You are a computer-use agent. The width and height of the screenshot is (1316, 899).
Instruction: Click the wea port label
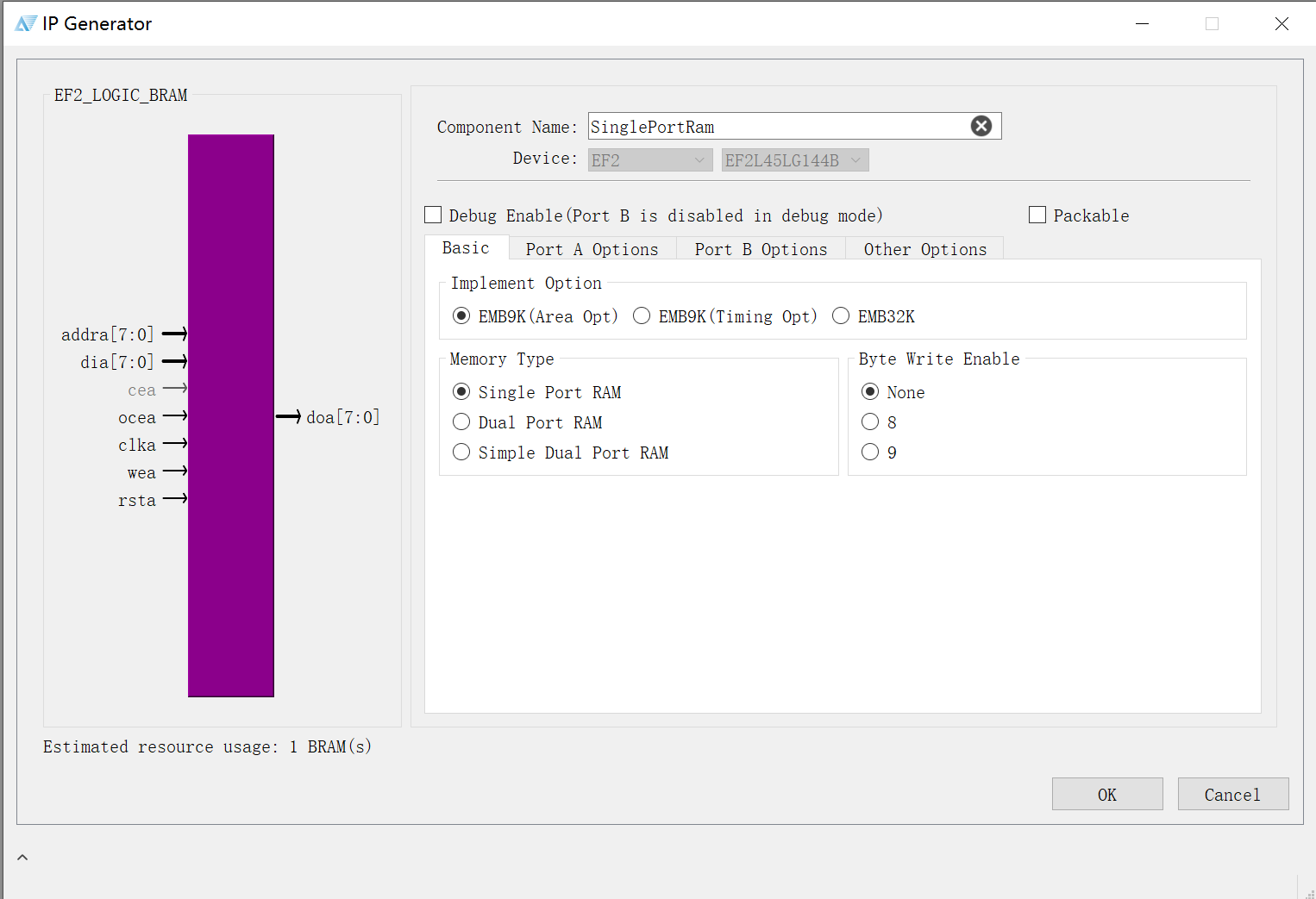[x=142, y=473]
